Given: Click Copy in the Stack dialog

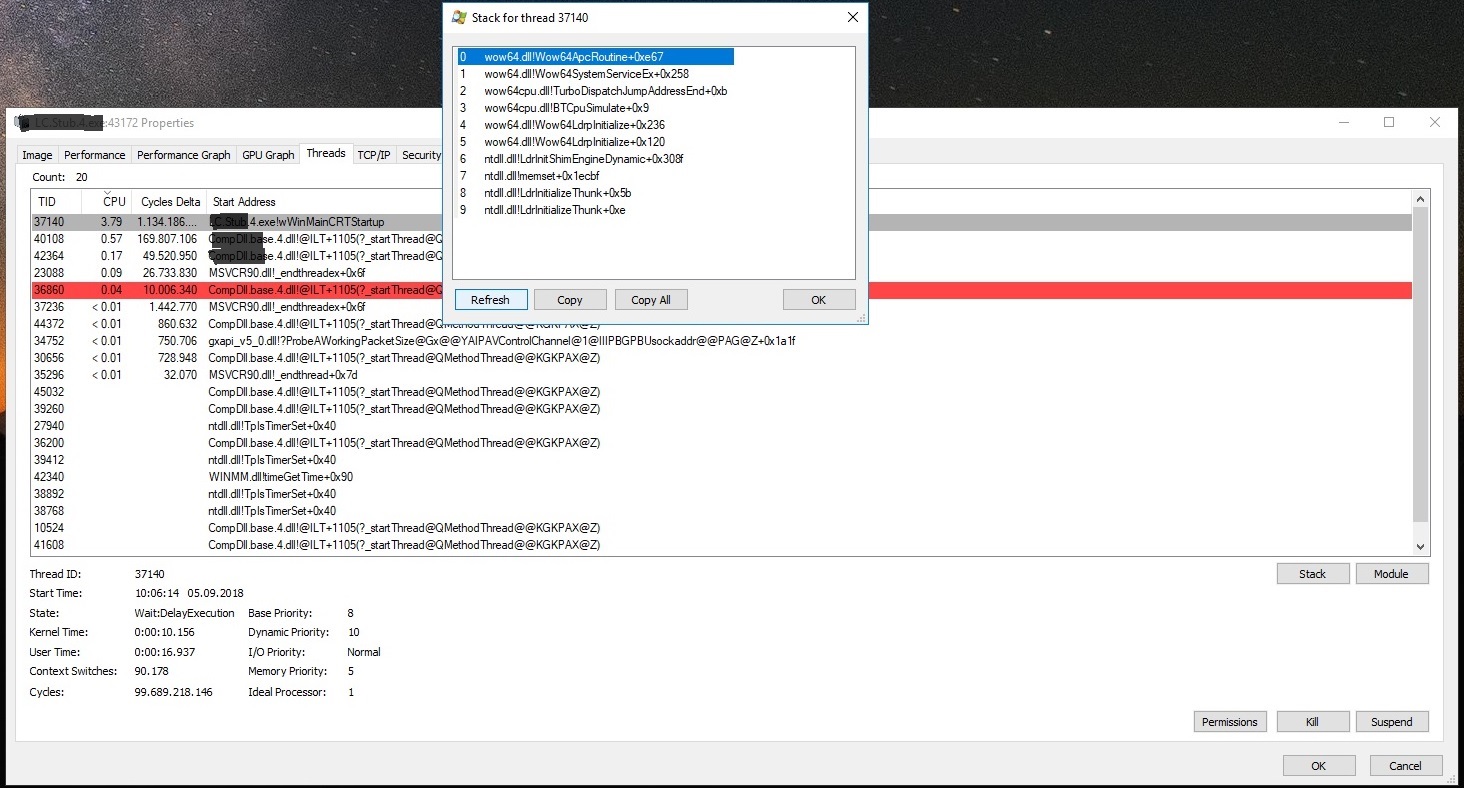Looking at the screenshot, I should coord(570,299).
